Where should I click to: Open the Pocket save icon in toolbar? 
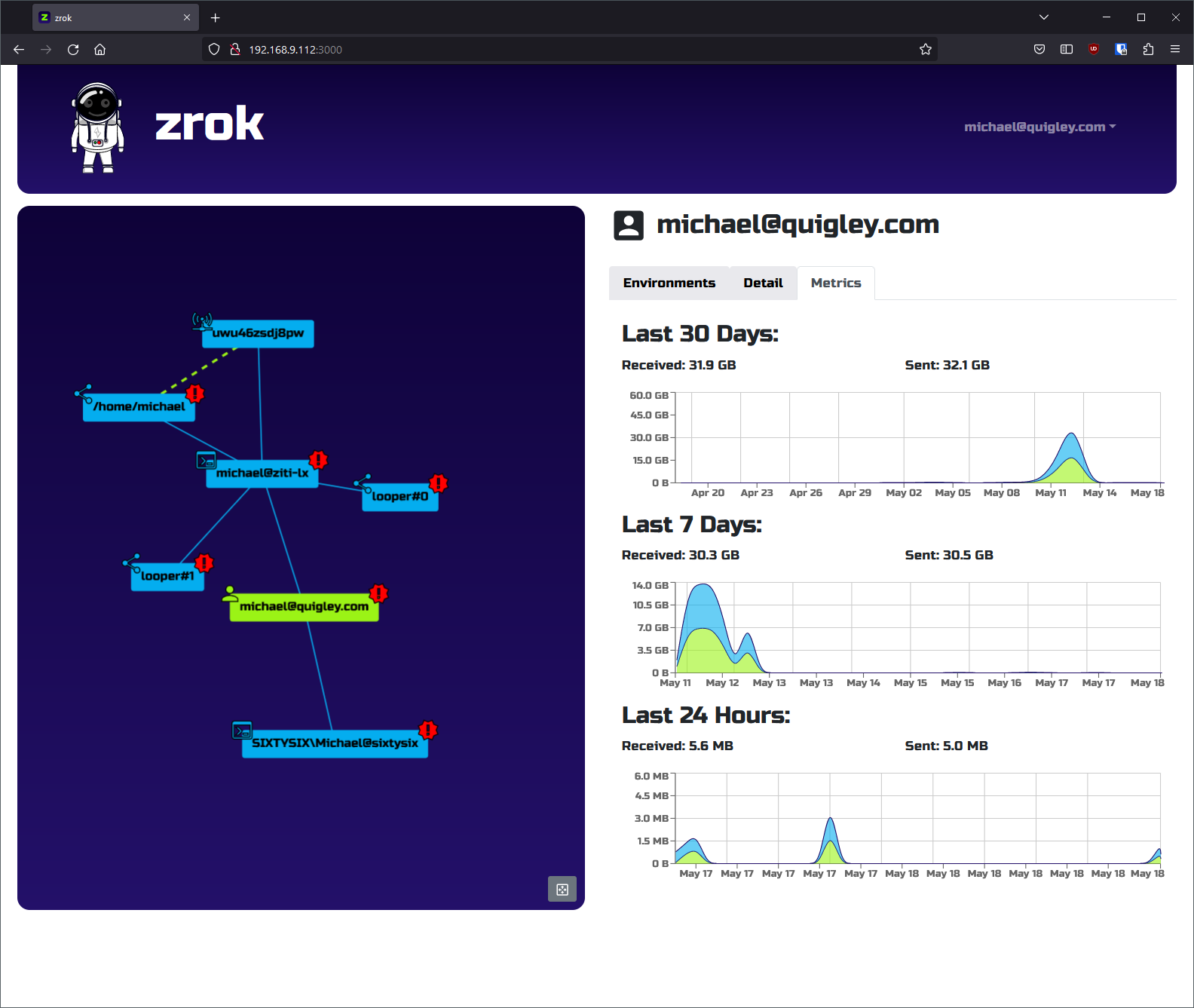1039,50
